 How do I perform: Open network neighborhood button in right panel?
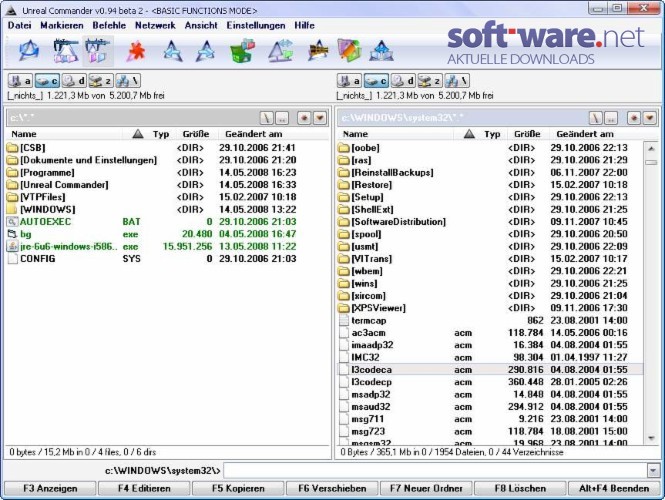coord(457,81)
